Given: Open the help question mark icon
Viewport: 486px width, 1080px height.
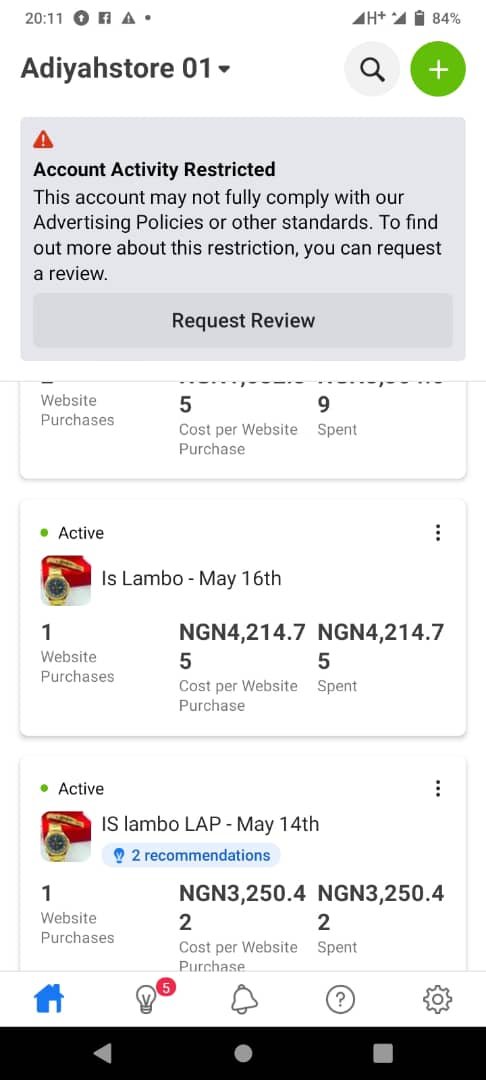Looking at the screenshot, I should click(340, 999).
